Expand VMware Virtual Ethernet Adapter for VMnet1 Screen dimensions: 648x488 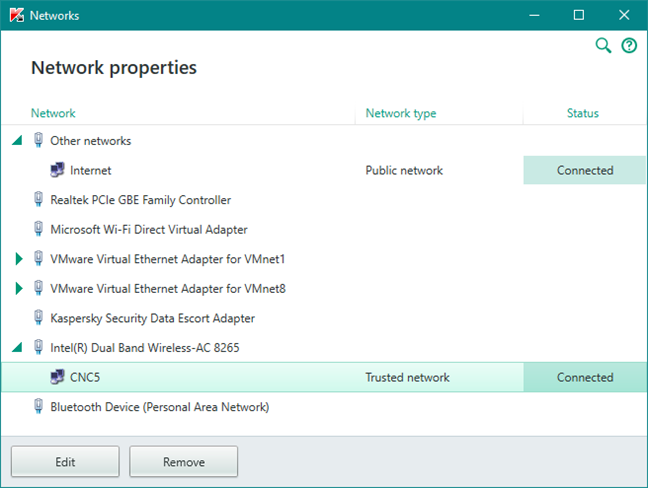[x=19, y=259]
